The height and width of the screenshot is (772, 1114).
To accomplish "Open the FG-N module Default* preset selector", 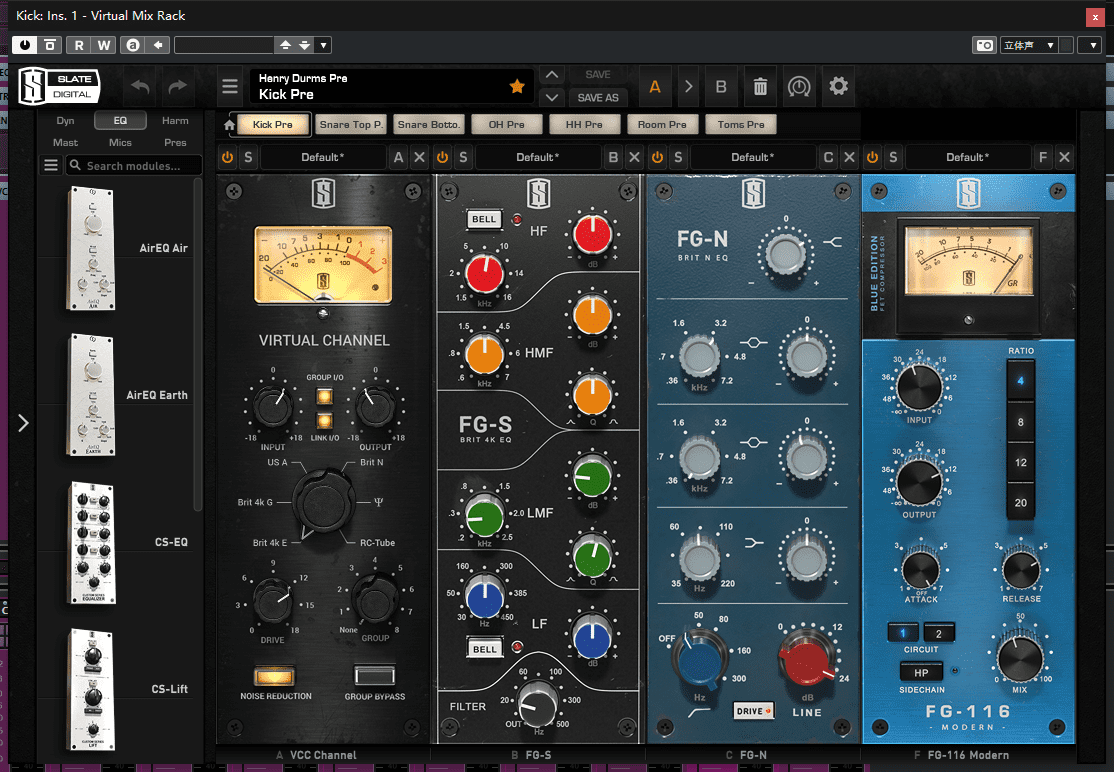I will click(752, 158).
